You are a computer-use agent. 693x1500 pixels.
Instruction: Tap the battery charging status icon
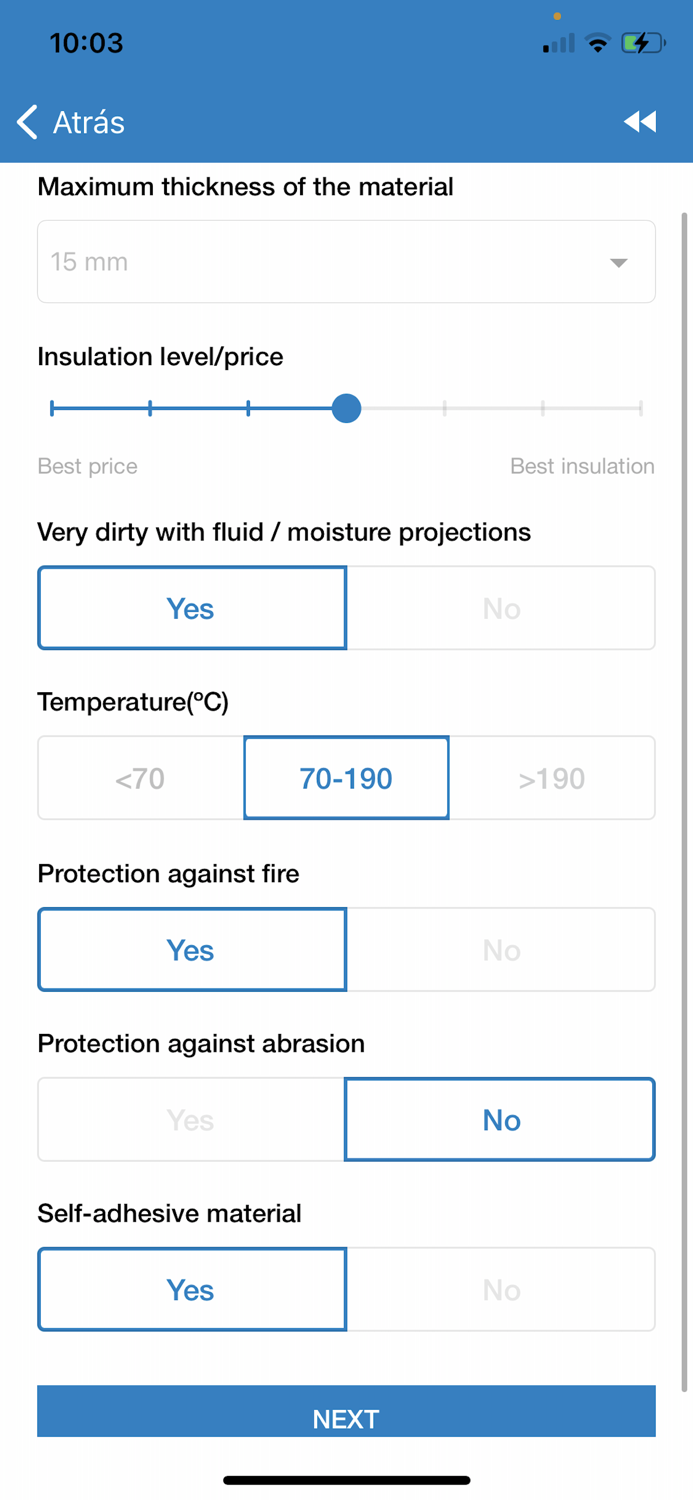(642, 43)
